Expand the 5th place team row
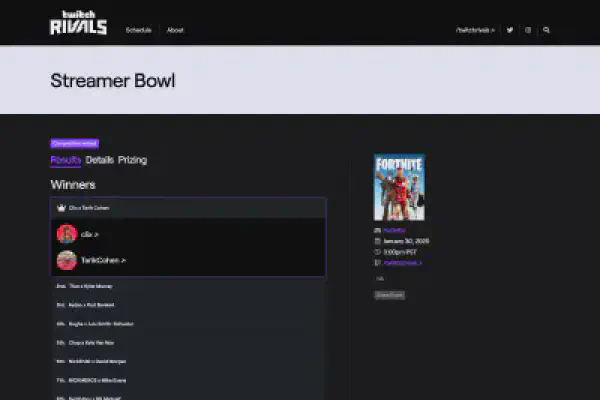600x400 pixels. point(188,343)
